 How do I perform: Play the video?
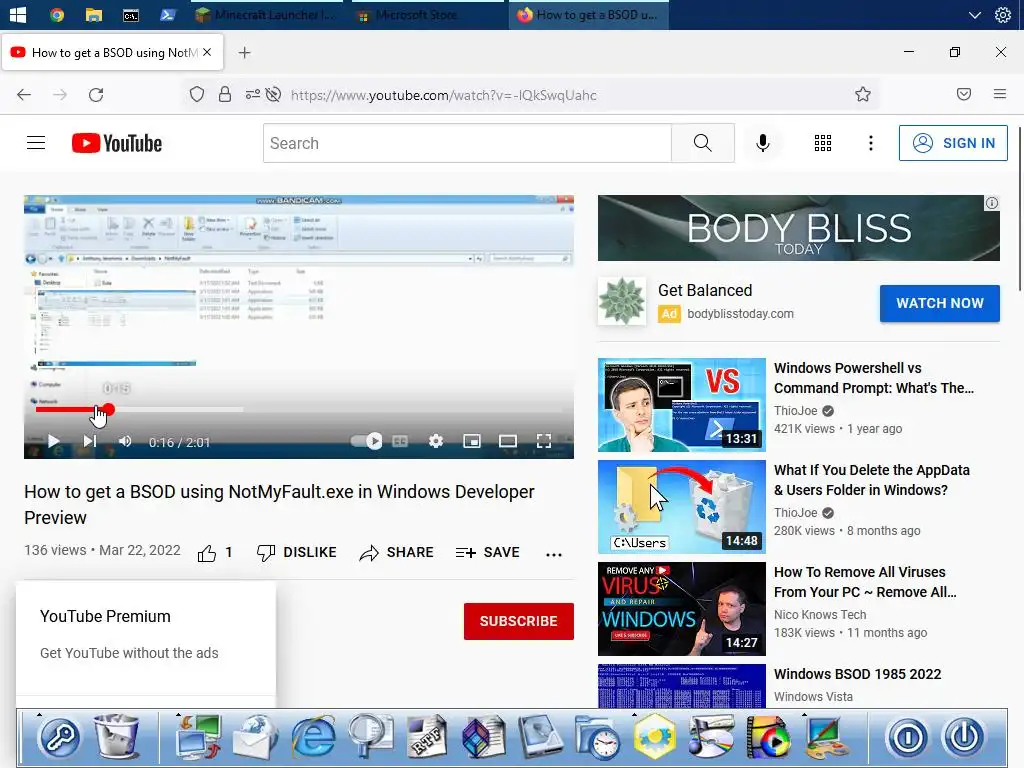click(x=54, y=441)
